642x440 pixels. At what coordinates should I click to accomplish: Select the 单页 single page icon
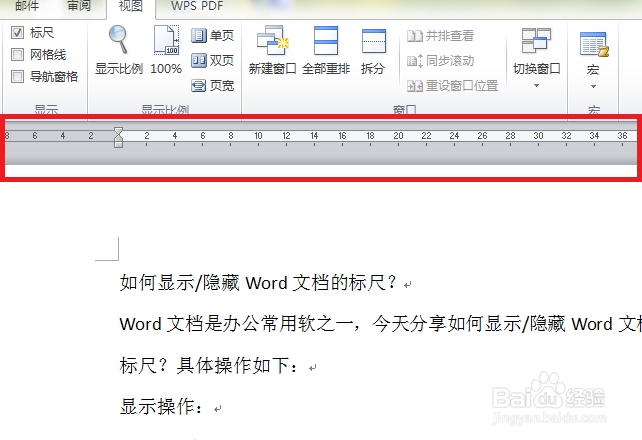coord(199,36)
